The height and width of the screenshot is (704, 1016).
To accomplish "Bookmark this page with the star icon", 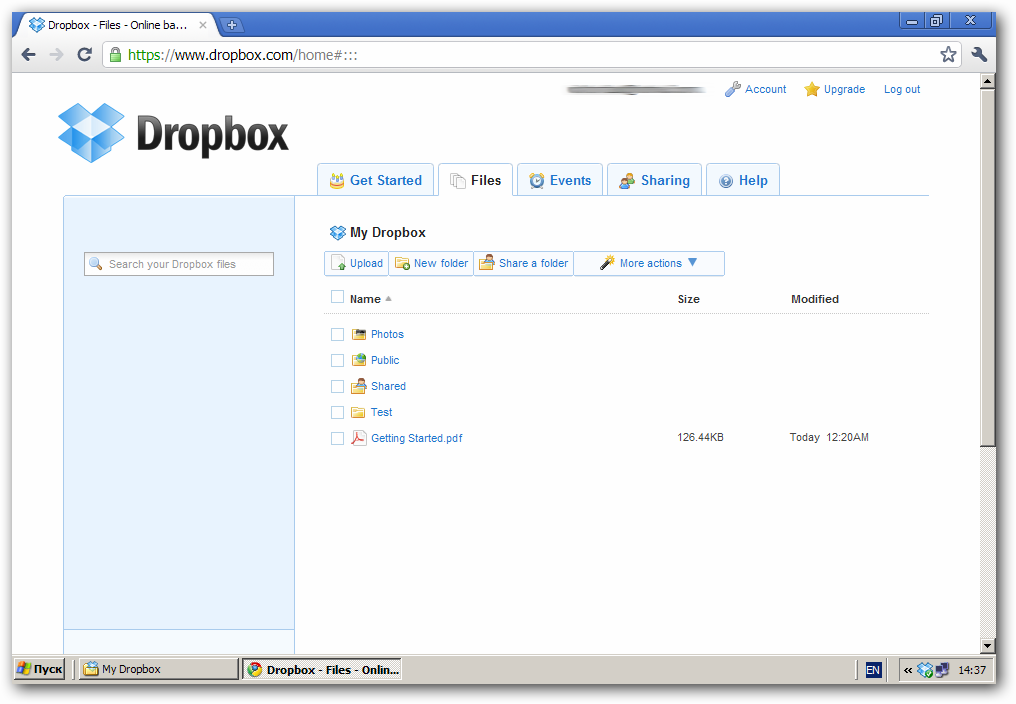I will click(x=948, y=54).
